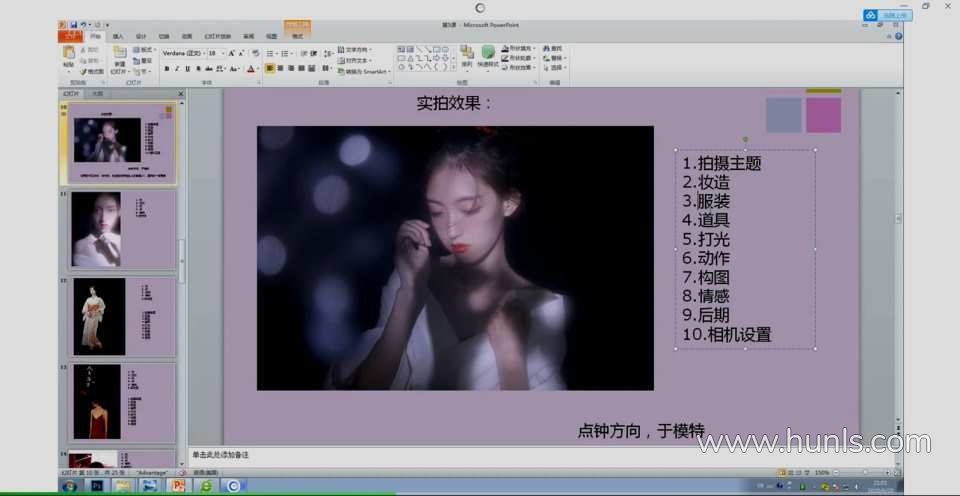Click Layout (版式) button in slides group

(144, 50)
